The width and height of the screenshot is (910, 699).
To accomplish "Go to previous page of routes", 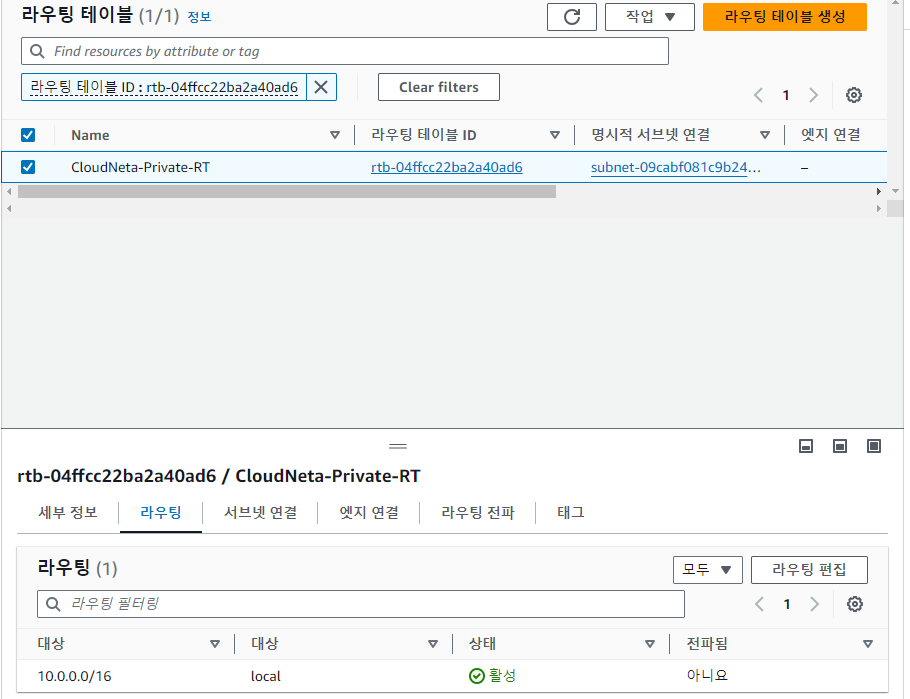I will click(759, 604).
